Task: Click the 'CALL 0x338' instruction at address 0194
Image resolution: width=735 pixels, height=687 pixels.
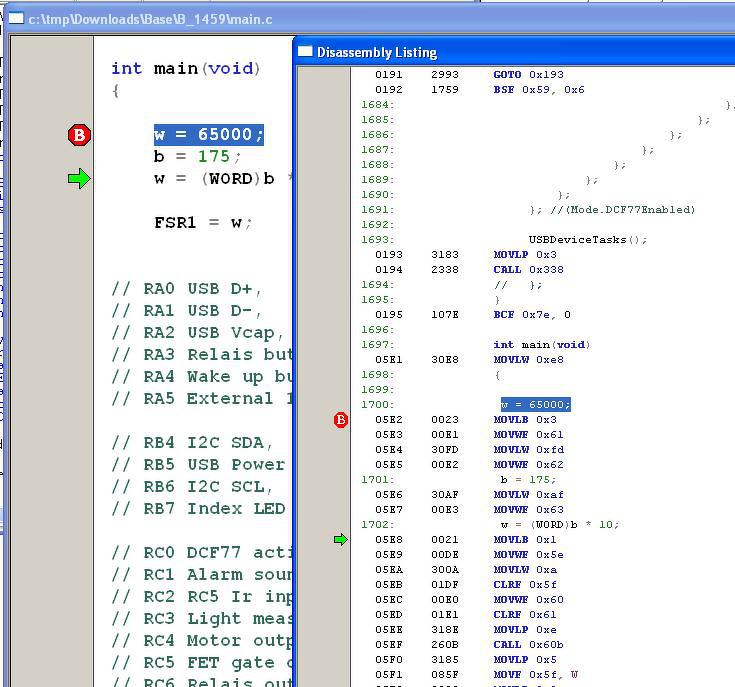Action: click(x=528, y=269)
